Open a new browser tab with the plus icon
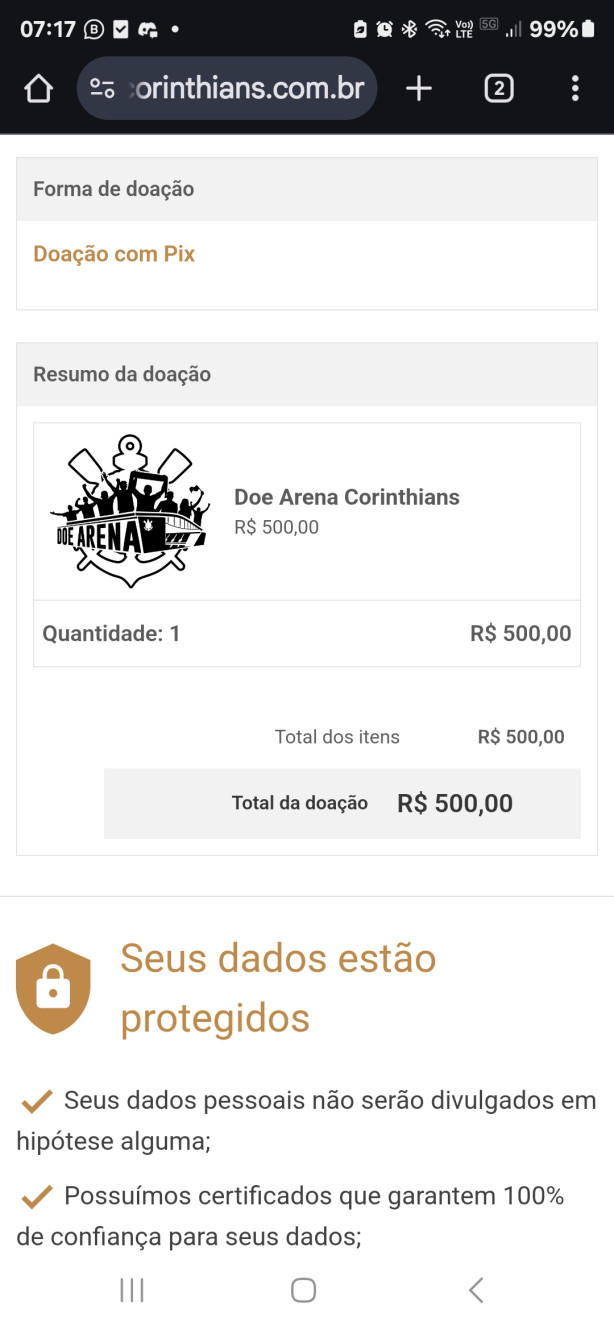Viewport: 614px width, 1330px height. 418,88
